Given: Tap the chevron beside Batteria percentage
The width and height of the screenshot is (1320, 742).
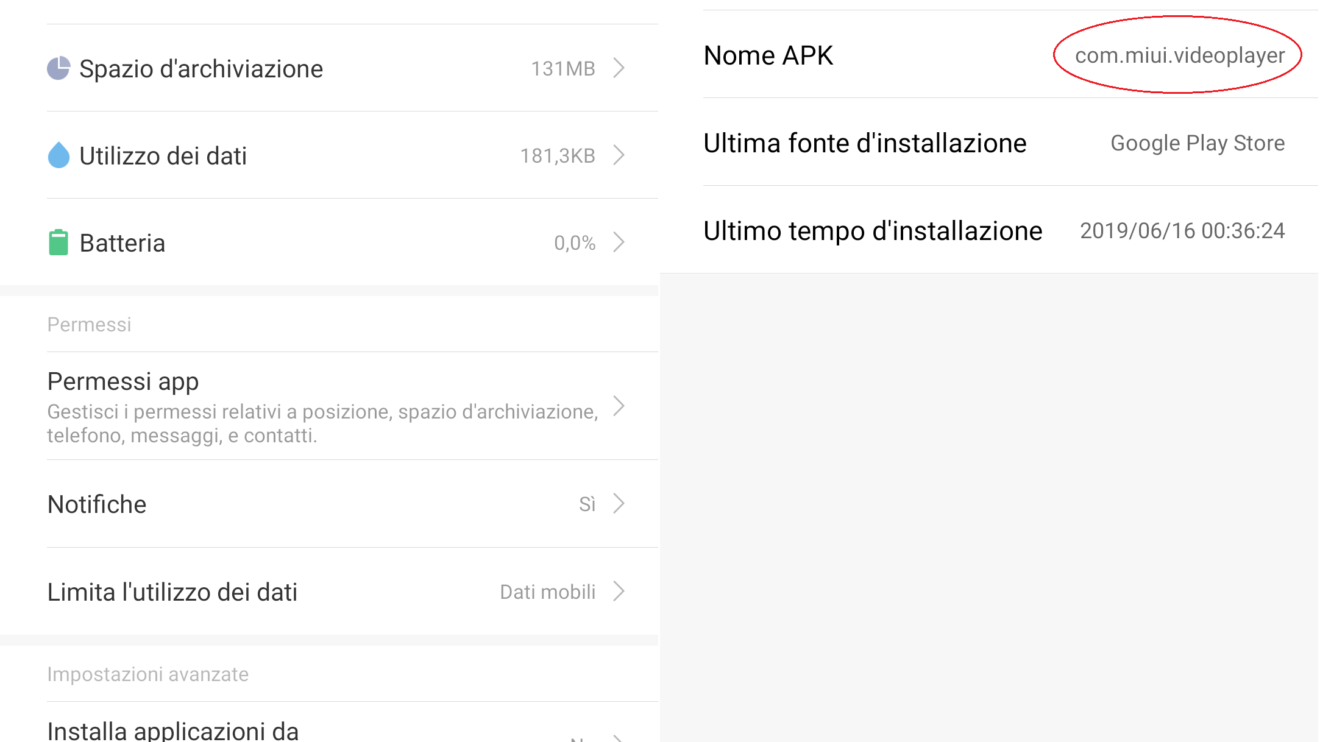Looking at the screenshot, I should (x=619, y=242).
